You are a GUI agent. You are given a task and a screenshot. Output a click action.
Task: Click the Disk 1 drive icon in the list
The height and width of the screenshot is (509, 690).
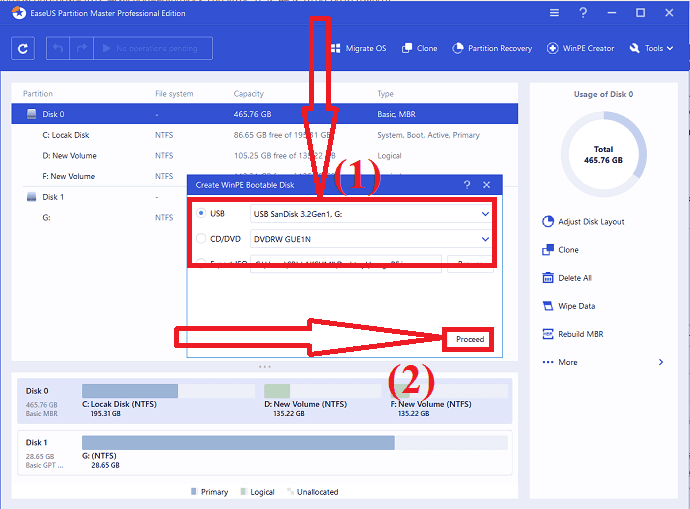(32, 197)
